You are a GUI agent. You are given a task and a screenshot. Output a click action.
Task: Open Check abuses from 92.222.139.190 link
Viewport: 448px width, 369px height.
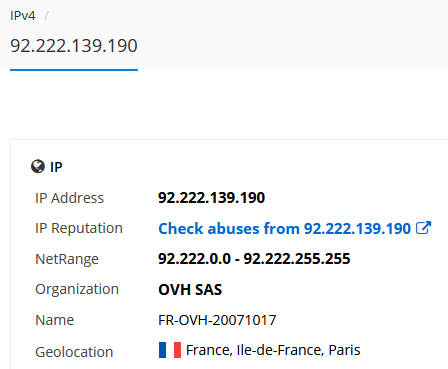(x=284, y=228)
